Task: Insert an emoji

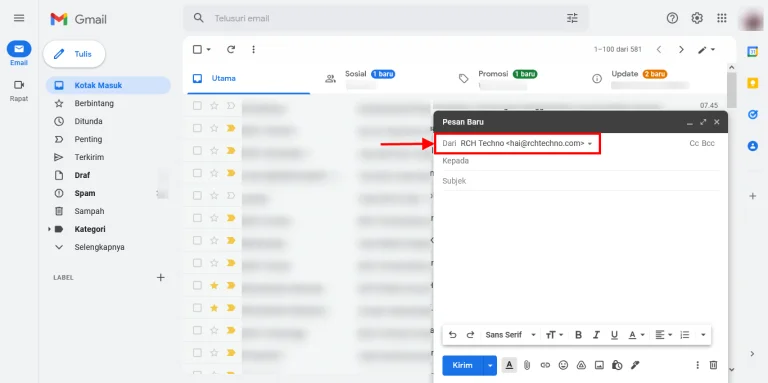Action: pos(563,365)
